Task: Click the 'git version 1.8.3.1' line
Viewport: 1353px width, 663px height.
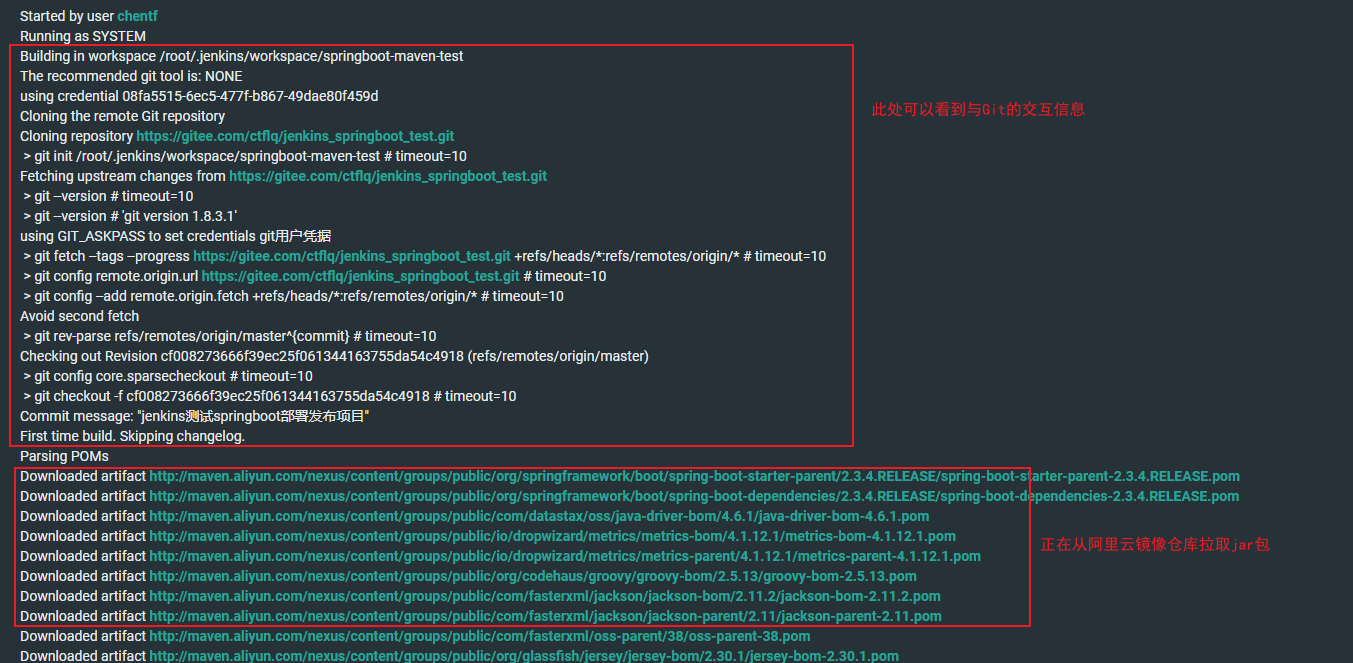Action: 130,216
